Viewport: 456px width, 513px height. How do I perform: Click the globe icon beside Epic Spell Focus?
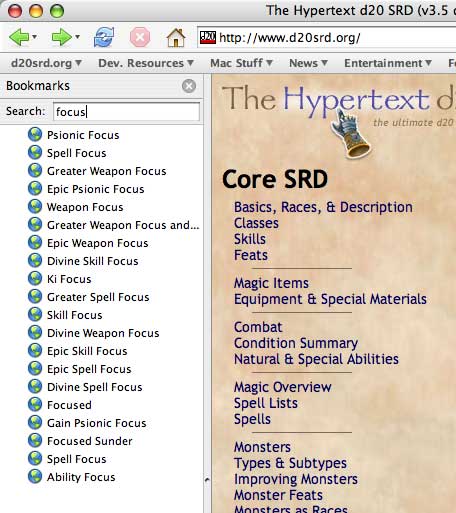pyautogui.click(x=35, y=369)
